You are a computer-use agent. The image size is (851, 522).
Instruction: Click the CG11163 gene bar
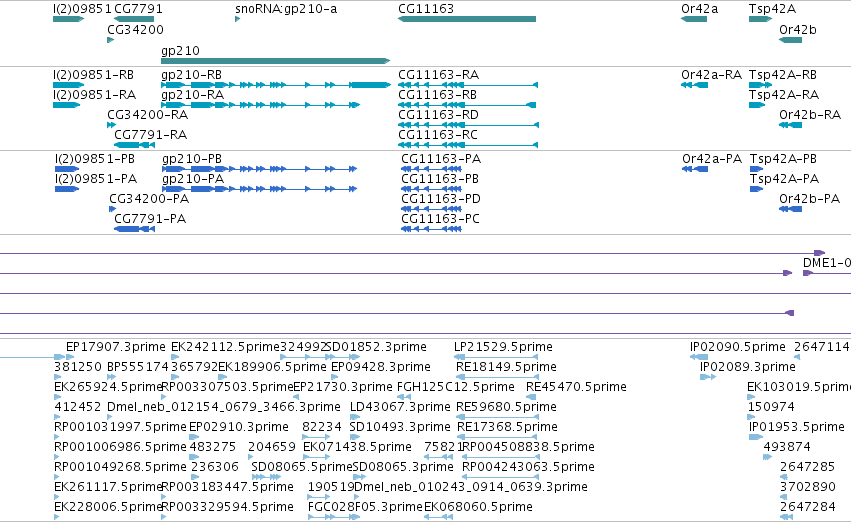pyautogui.click(x=467, y=19)
